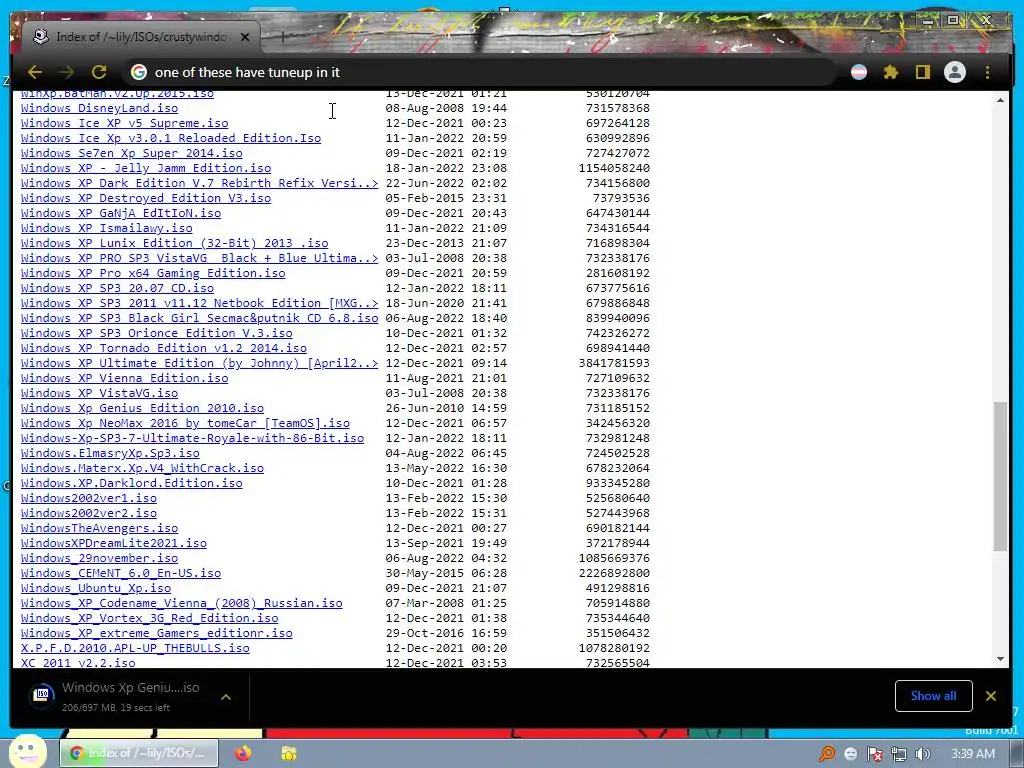Download Windows XP Destroyed Edition V3.iso
Image resolution: width=1024 pixels, height=768 pixels.
(146, 199)
